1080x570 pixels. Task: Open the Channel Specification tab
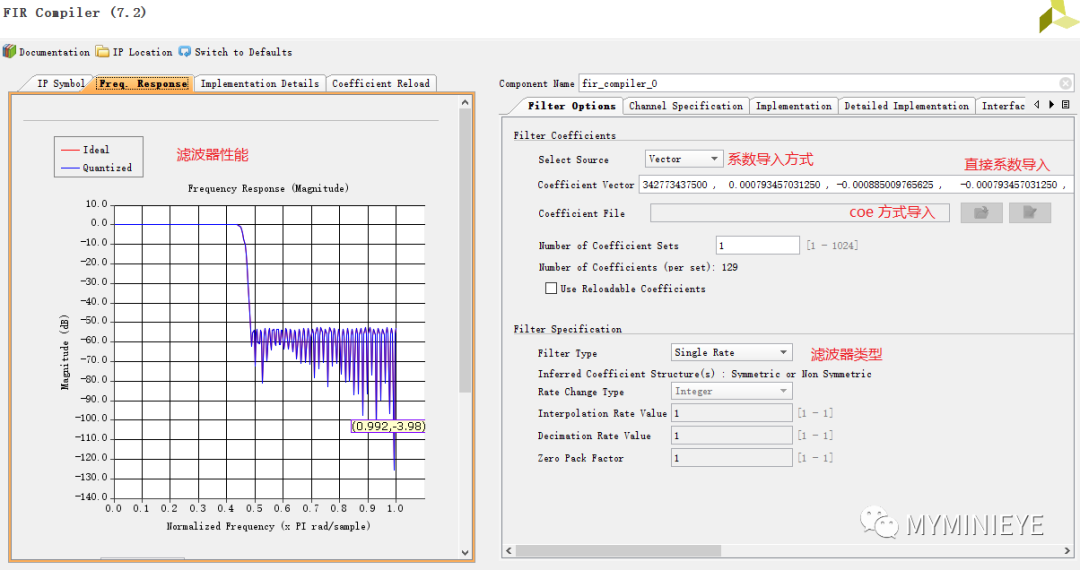coord(686,106)
